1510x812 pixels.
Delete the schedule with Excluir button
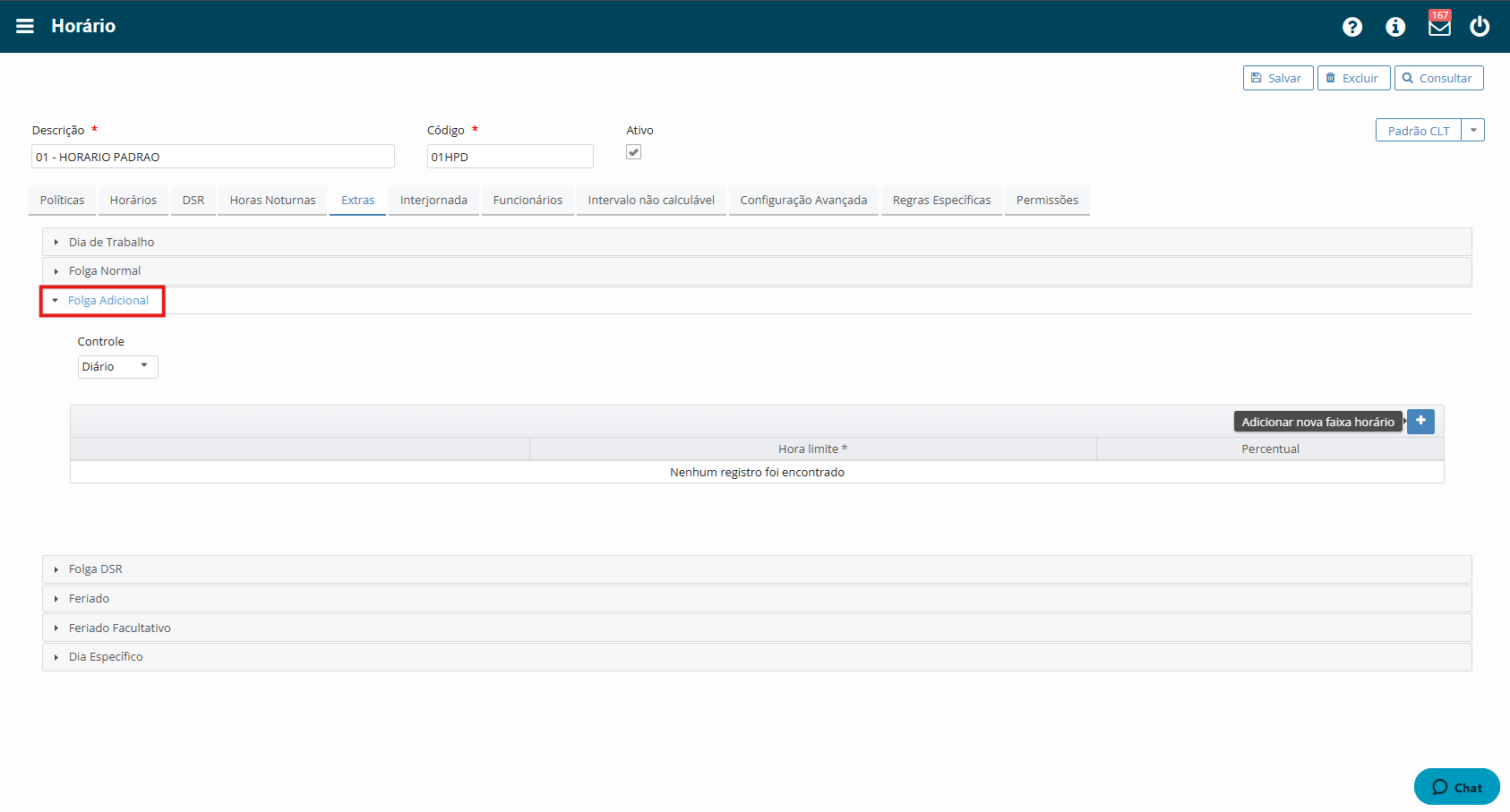1353,78
